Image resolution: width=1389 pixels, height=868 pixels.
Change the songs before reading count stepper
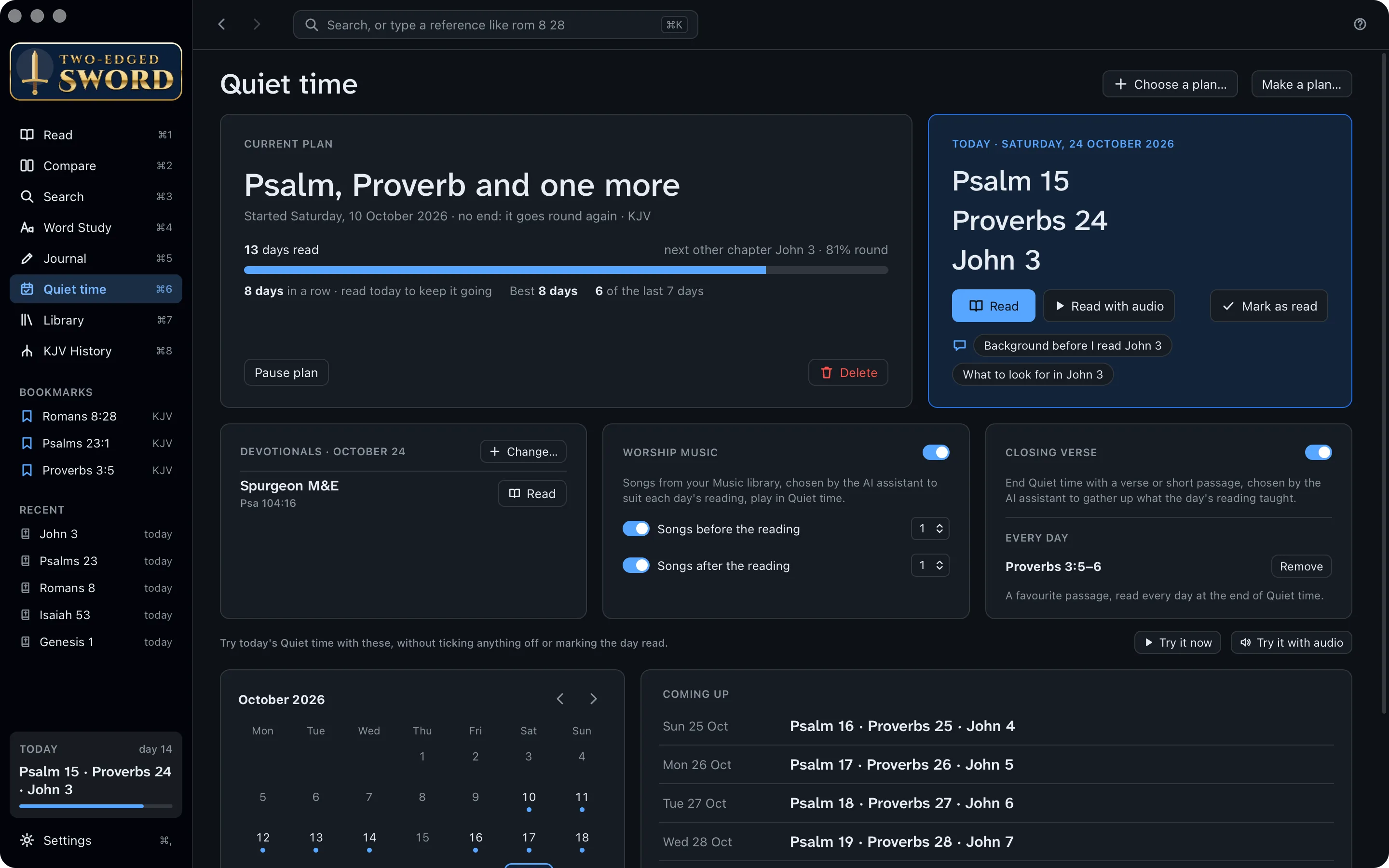point(930,529)
